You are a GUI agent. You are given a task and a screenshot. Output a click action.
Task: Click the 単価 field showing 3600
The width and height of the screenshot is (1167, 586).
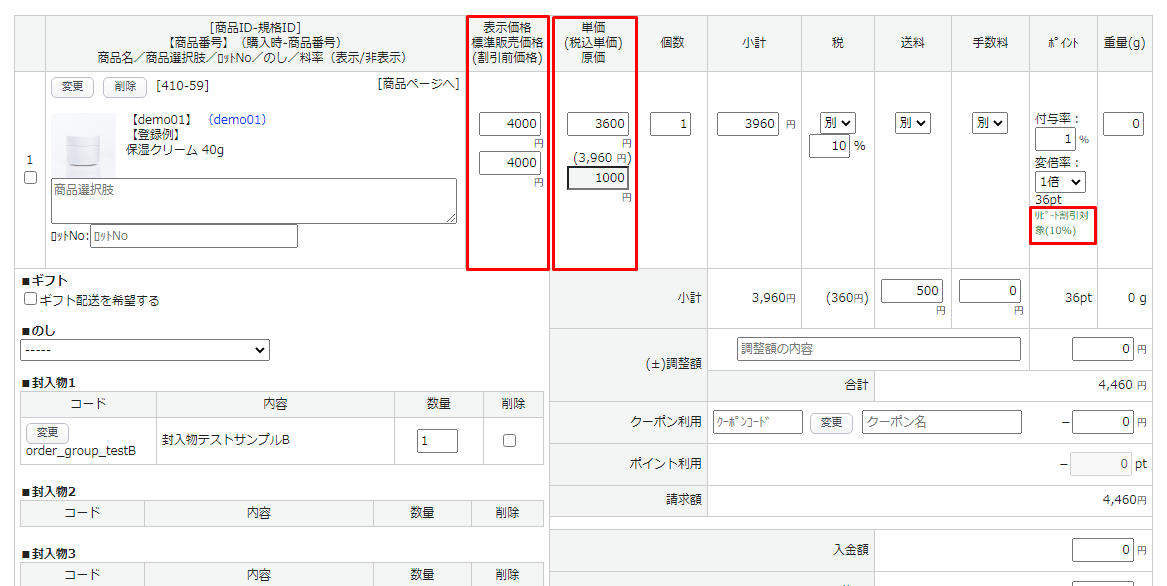tap(598, 124)
